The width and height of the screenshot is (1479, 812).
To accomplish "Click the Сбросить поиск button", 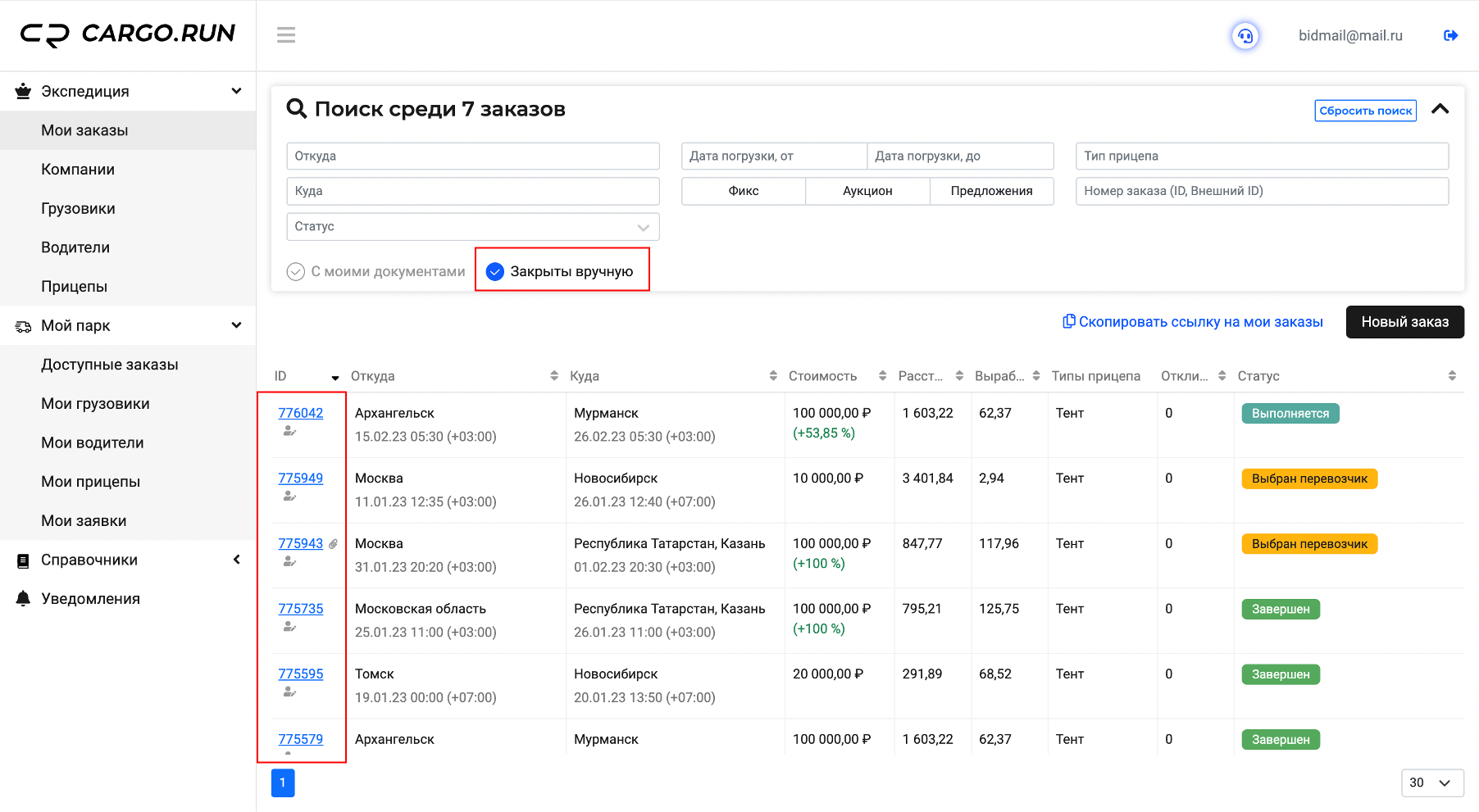I will [1366, 111].
